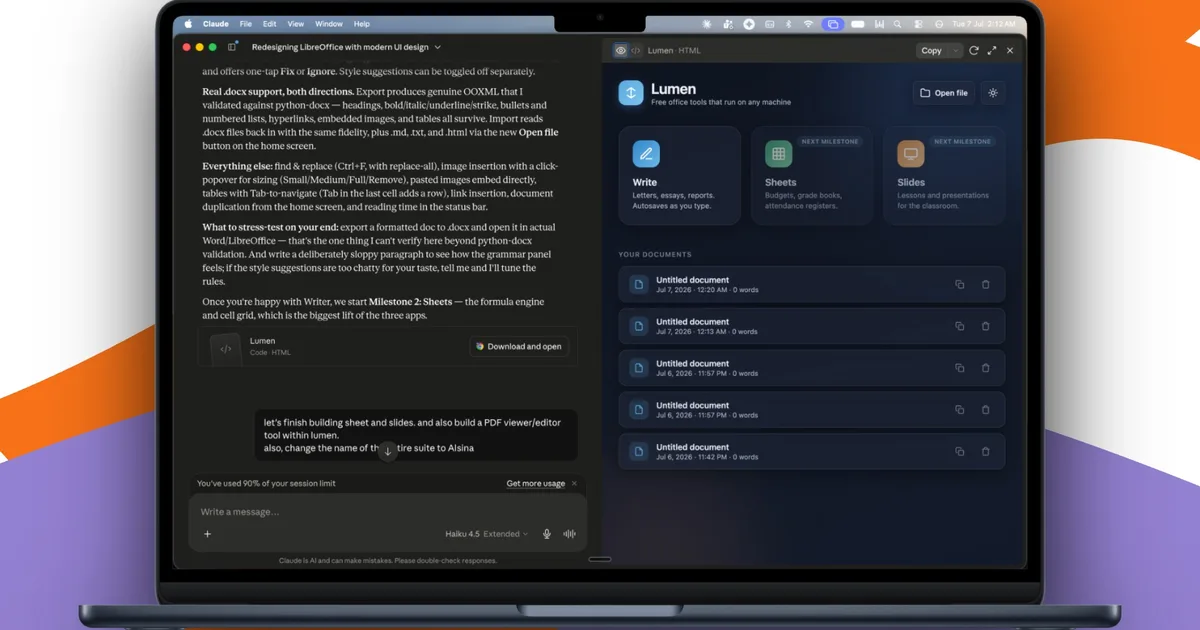
Task: Click the YOUR DOCUMENTS heading
Action: pyautogui.click(x=655, y=254)
